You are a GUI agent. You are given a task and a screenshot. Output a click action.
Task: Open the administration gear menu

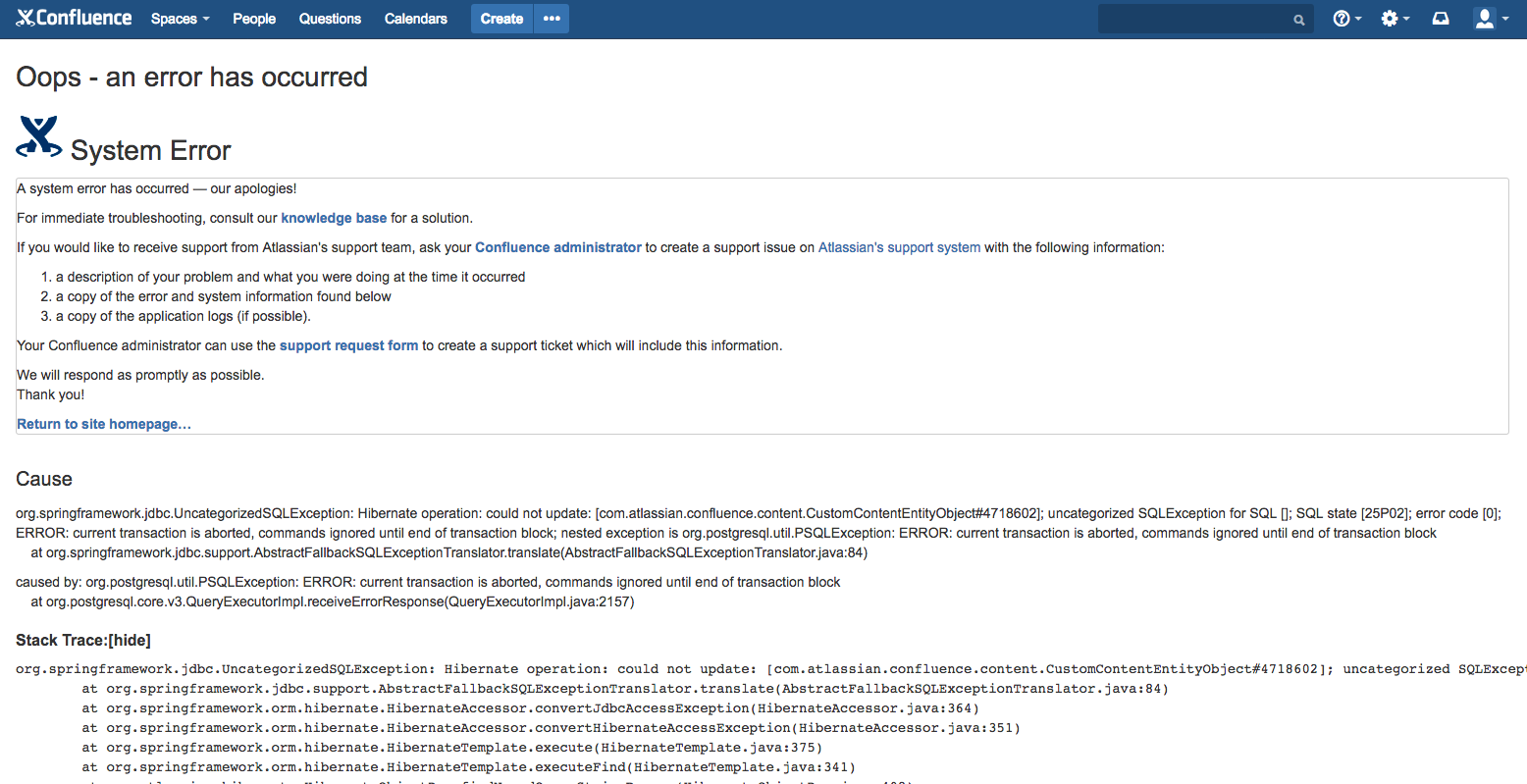click(x=1395, y=19)
